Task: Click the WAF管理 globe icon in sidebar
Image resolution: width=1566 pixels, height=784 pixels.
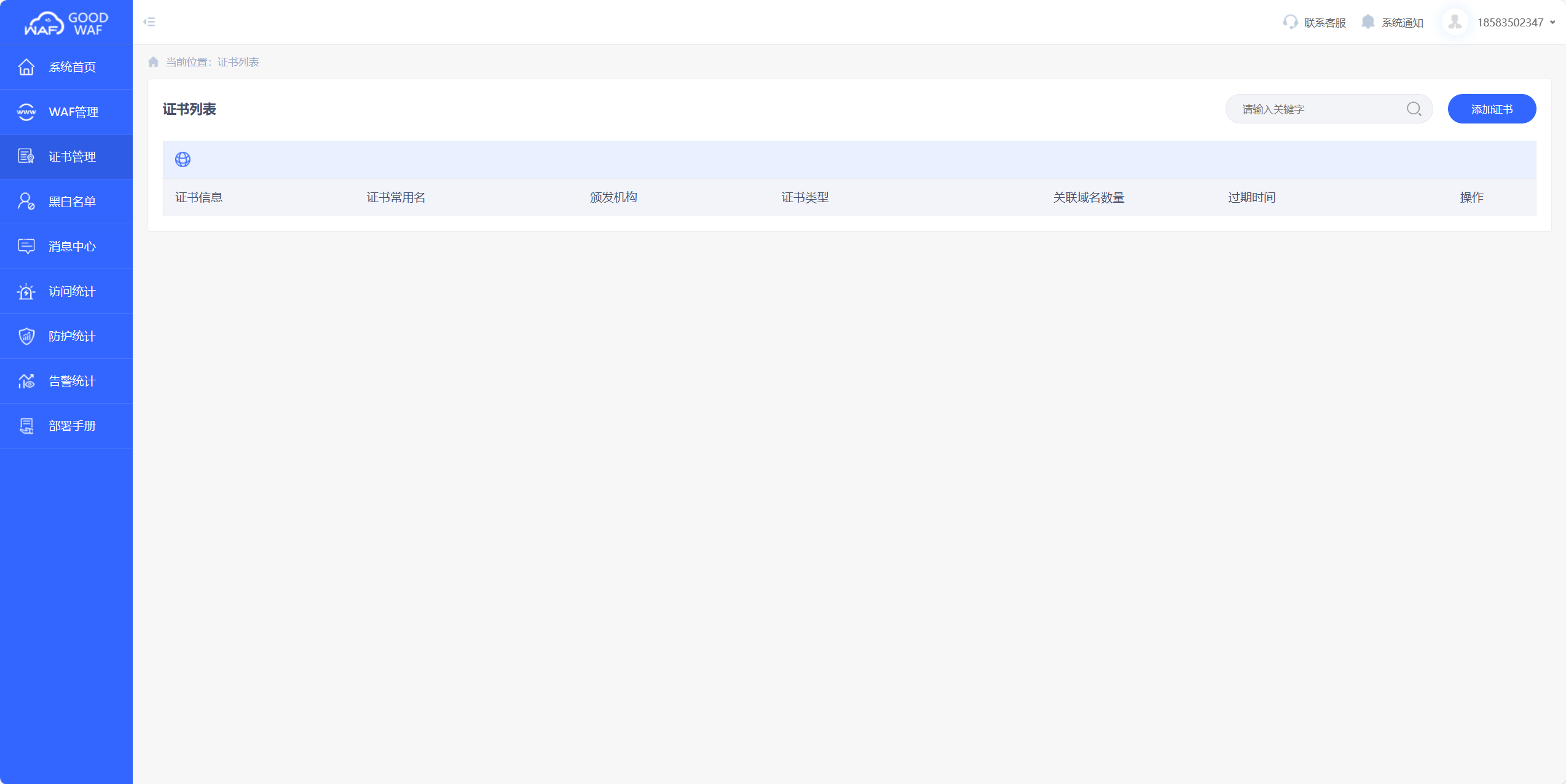Action: click(x=26, y=112)
